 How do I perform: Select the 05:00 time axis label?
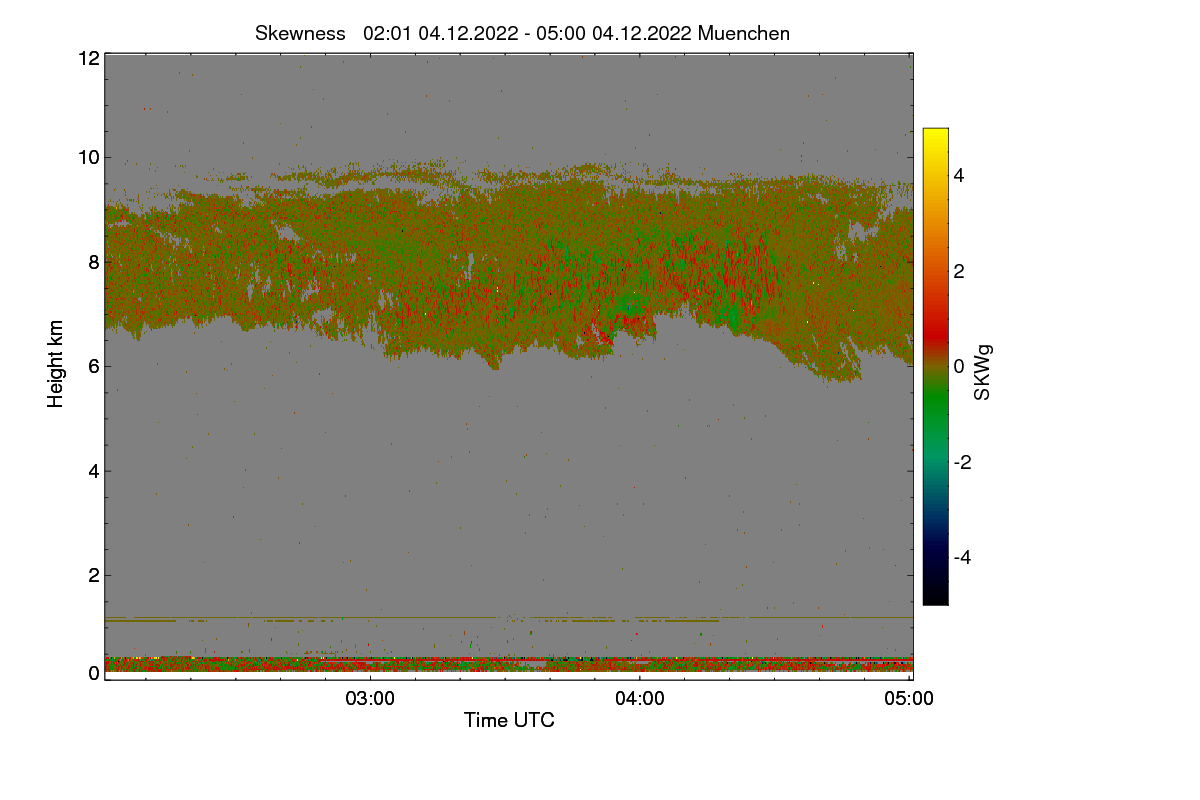point(909,699)
